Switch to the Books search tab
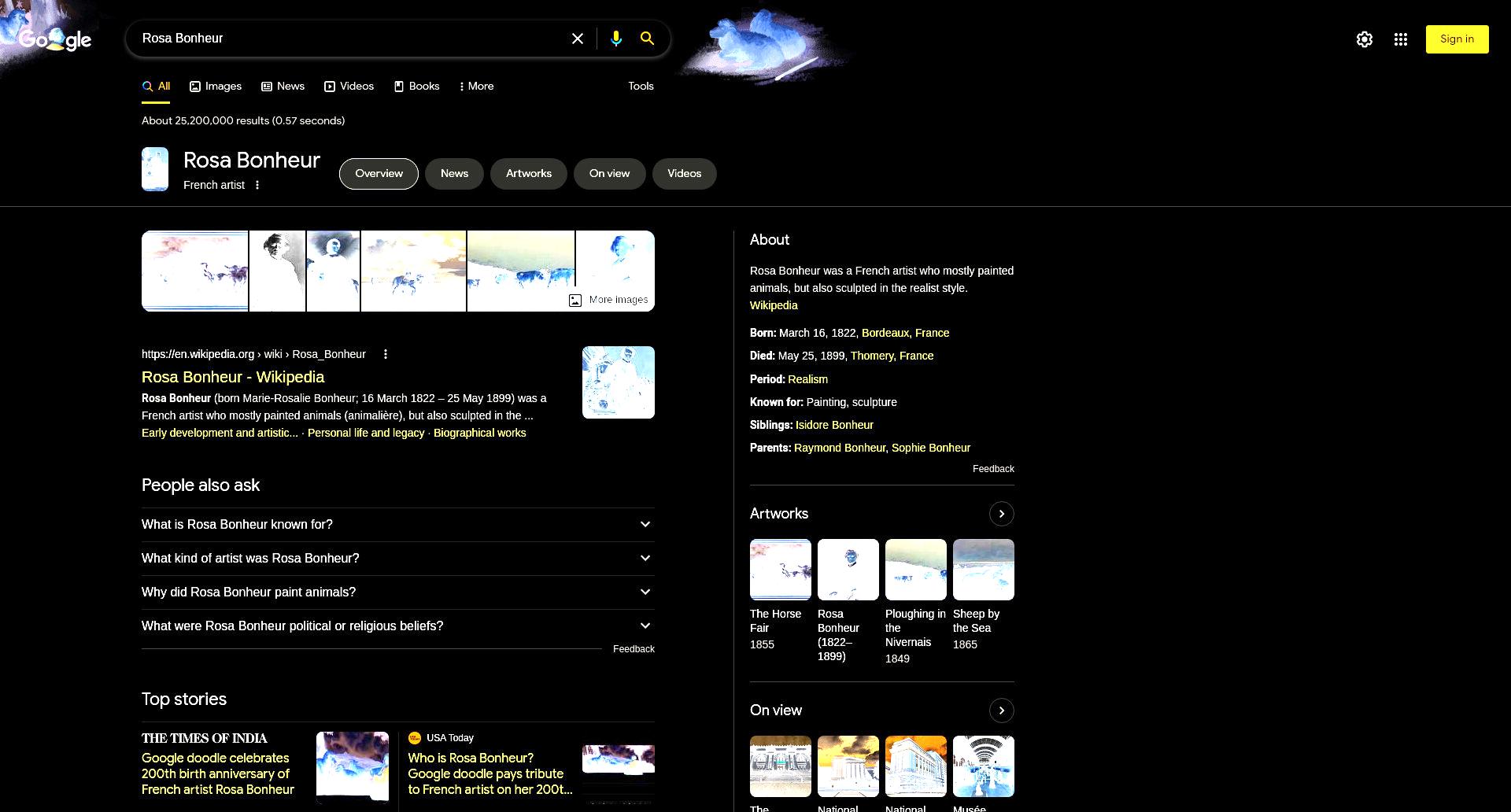This screenshot has height=812, width=1511. click(416, 87)
